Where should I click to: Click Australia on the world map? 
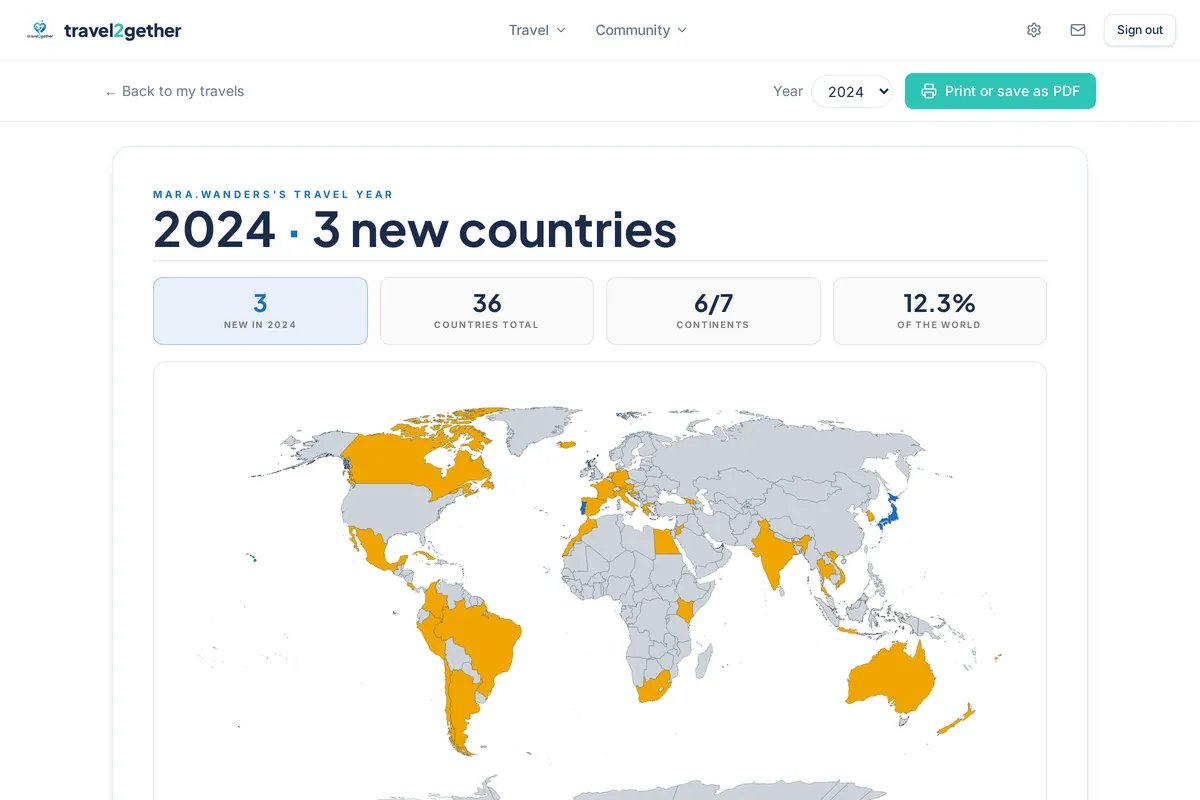pyautogui.click(x=890, y=680)
